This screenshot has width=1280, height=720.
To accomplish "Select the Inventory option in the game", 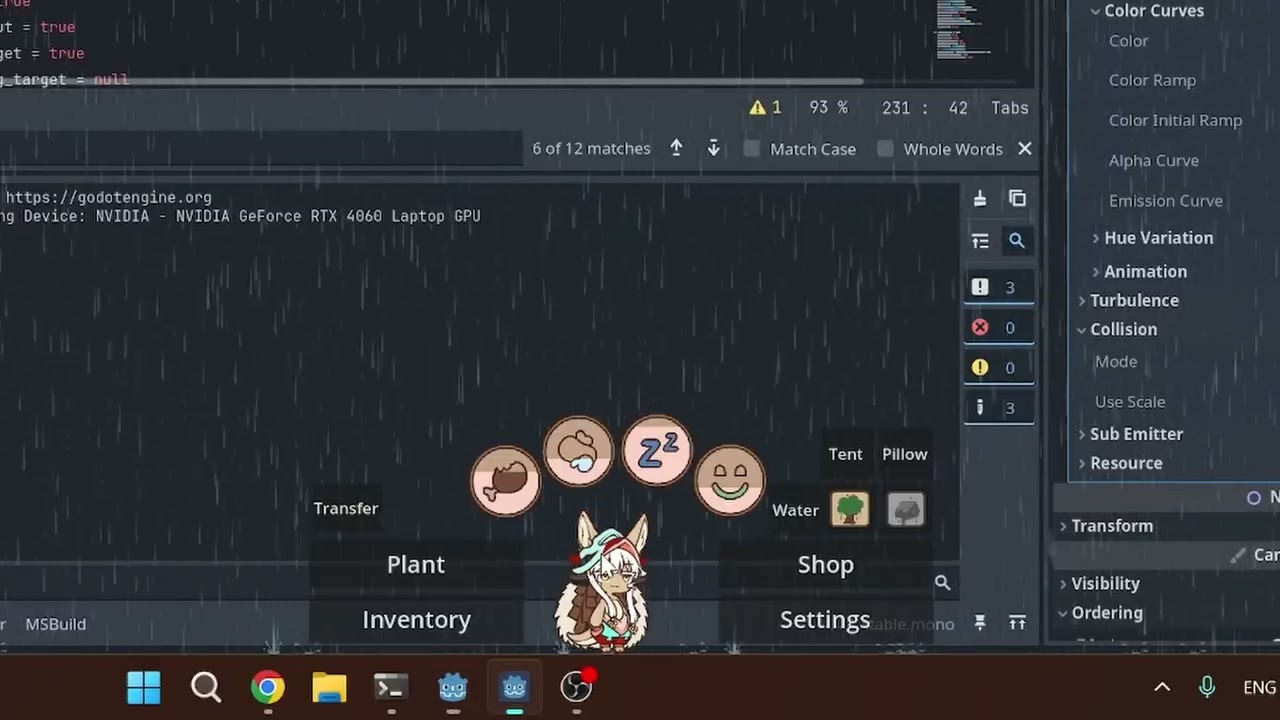I will click(416, 619).
